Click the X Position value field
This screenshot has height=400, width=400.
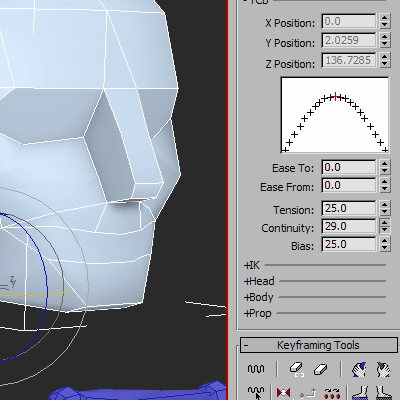349,22
